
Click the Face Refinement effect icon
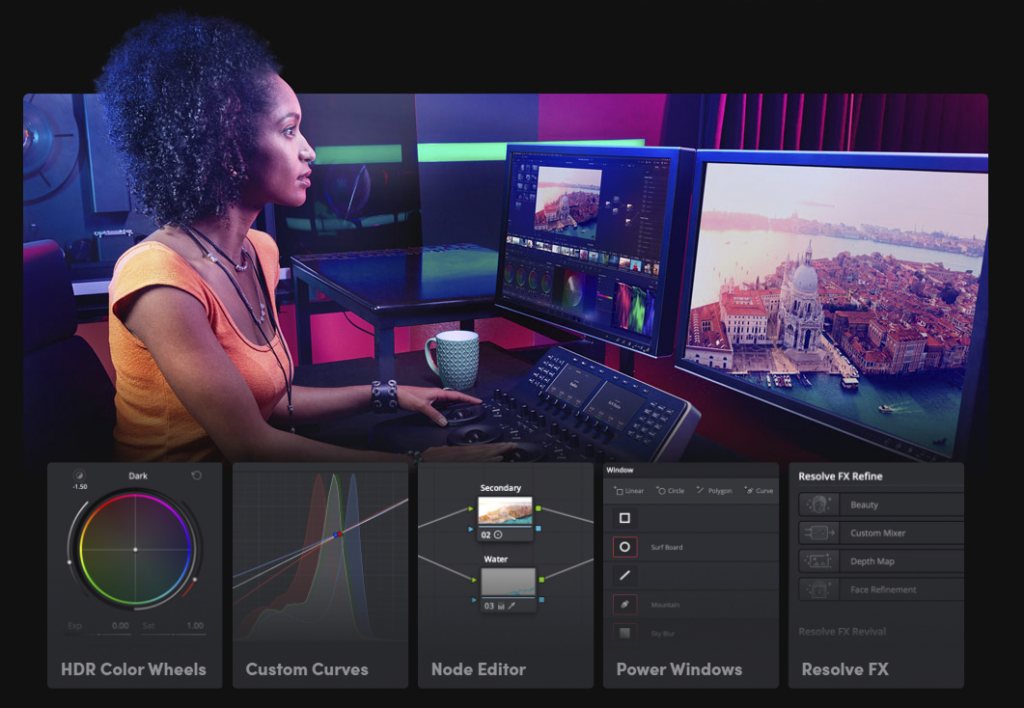[818, 589]
